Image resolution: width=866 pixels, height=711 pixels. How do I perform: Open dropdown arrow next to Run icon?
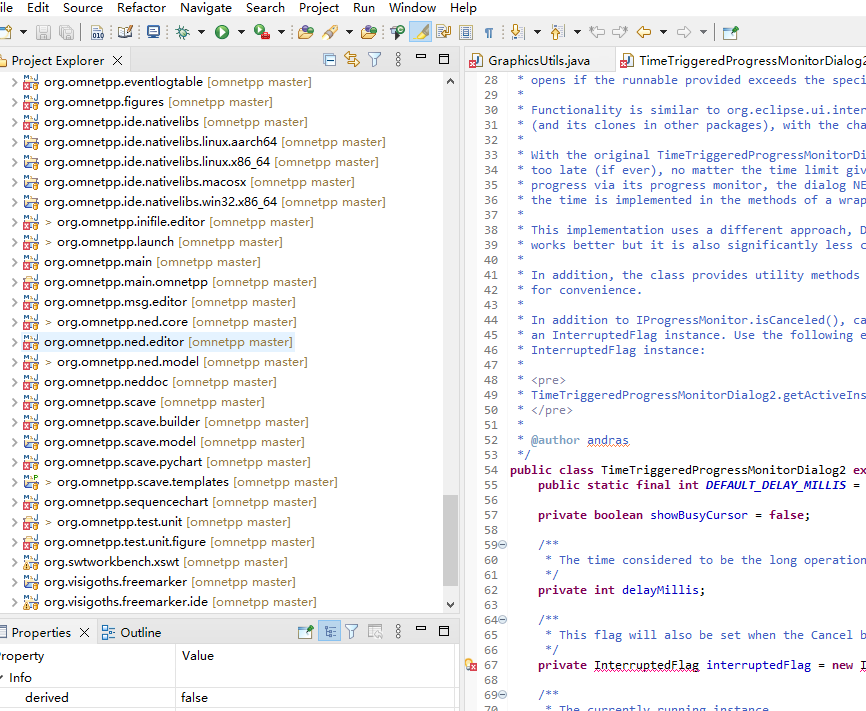(x=241, y=32)
